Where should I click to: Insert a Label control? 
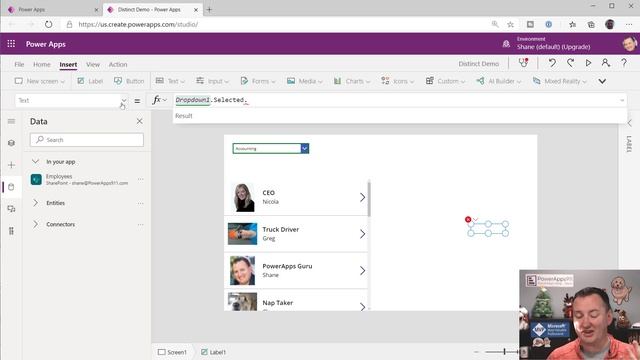[x=90, y=81]
